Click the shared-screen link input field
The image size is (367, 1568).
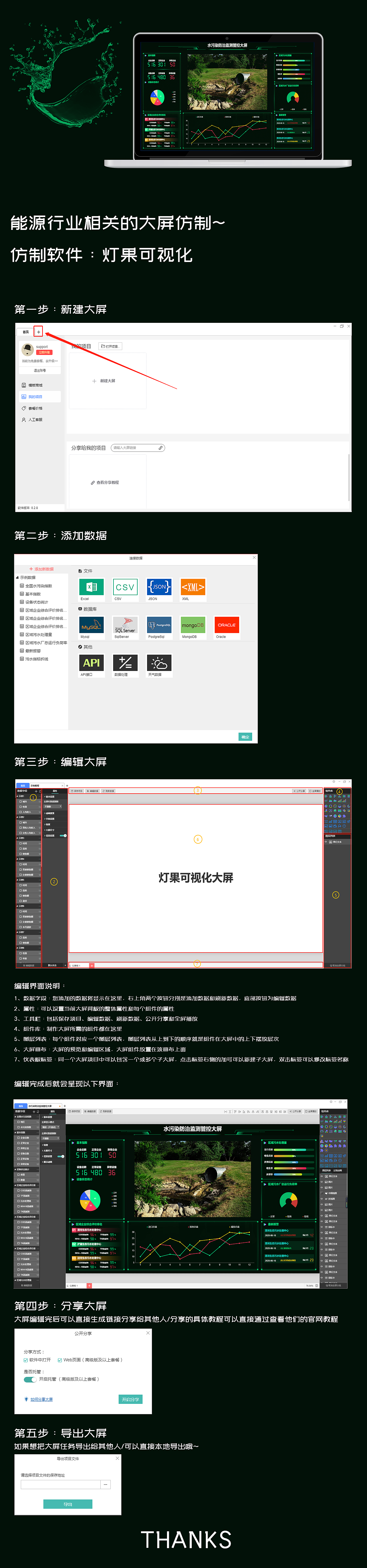(x=138, y=448)
